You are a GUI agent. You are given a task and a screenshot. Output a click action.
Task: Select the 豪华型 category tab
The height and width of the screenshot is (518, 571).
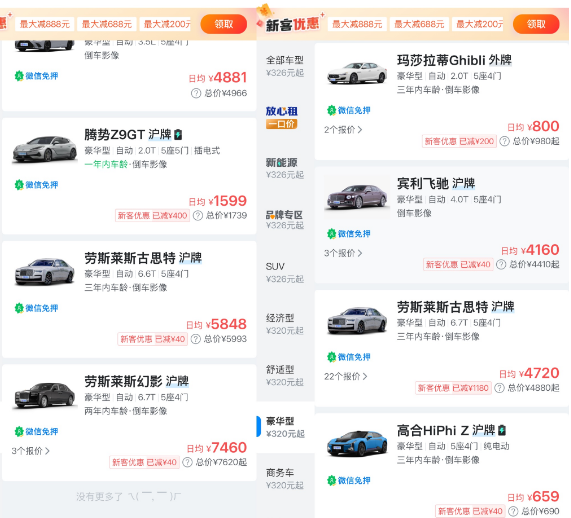[x=285, y=427]
